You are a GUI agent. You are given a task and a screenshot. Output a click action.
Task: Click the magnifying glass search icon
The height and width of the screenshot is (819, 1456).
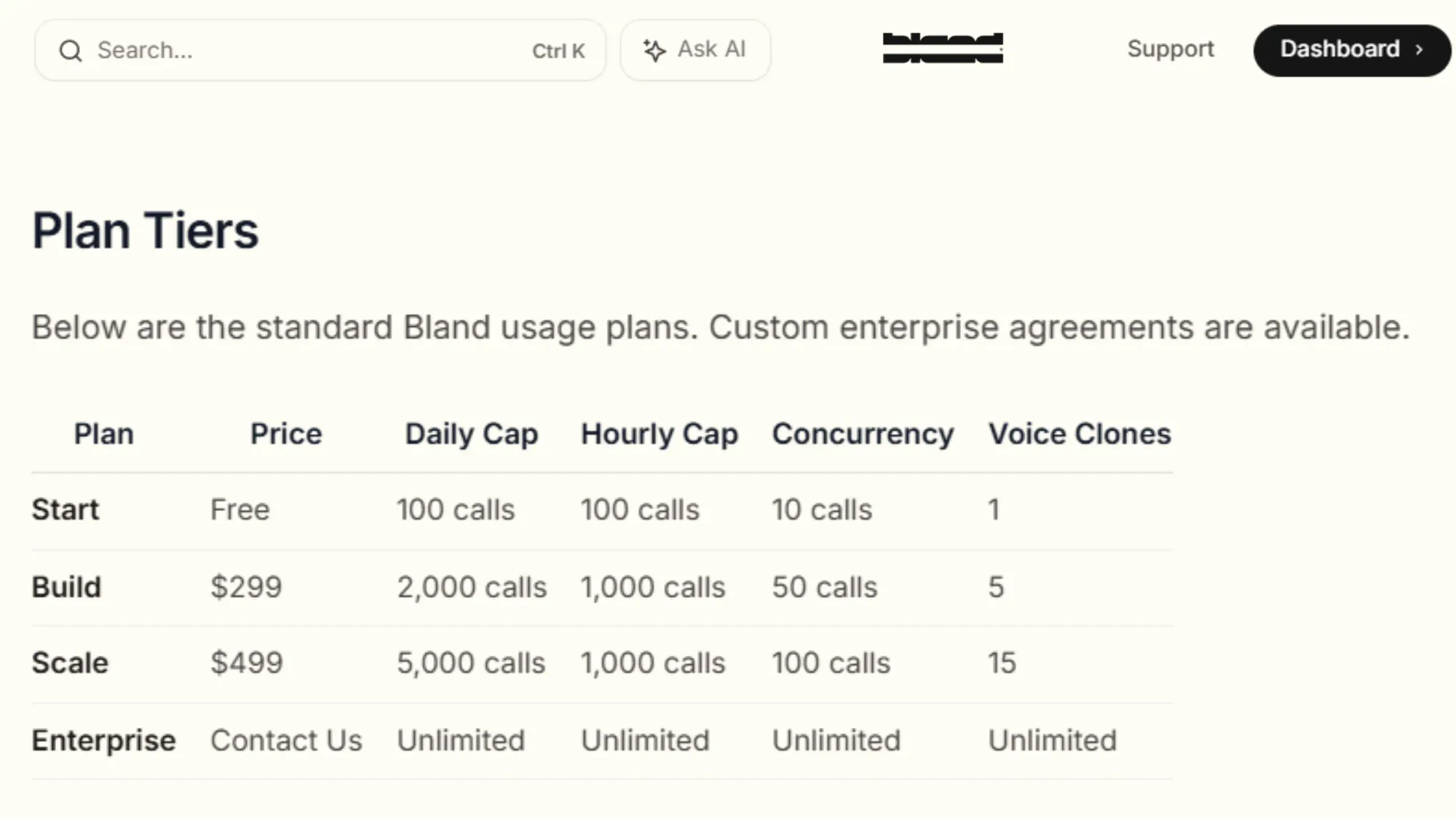click(71, 50)
